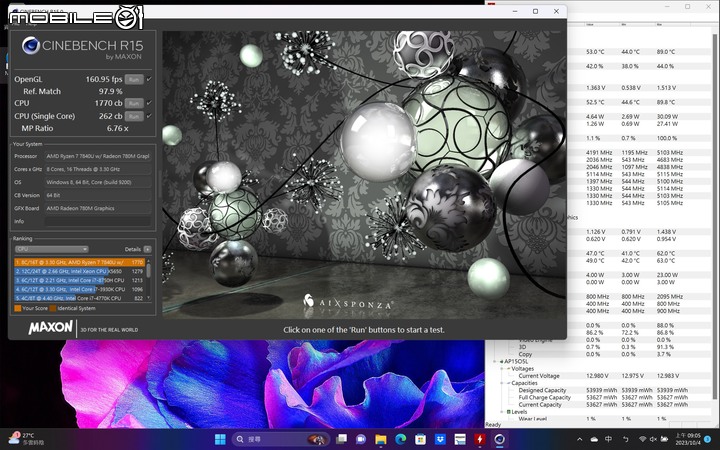Switch the 中 input method indicator

609,439
